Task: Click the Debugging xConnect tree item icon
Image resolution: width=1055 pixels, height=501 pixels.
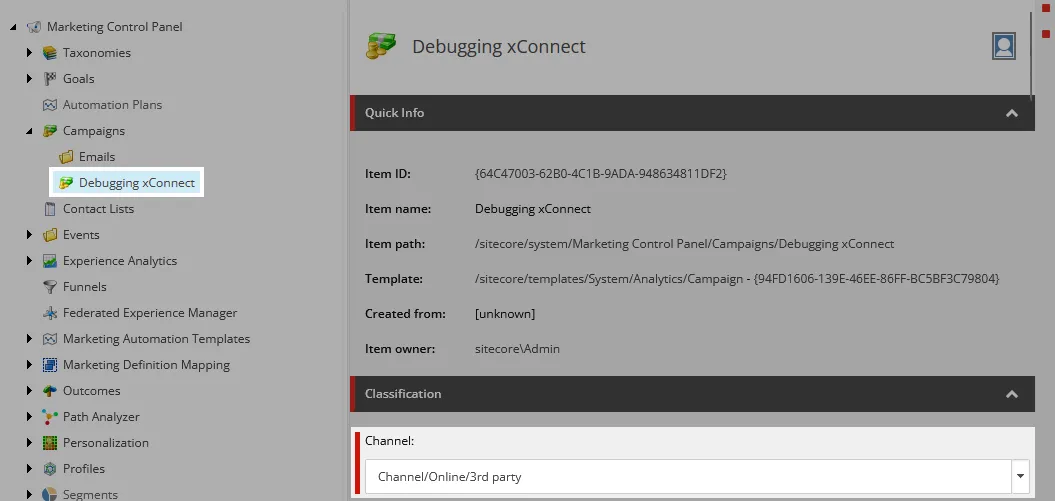Action: (66, 183)
